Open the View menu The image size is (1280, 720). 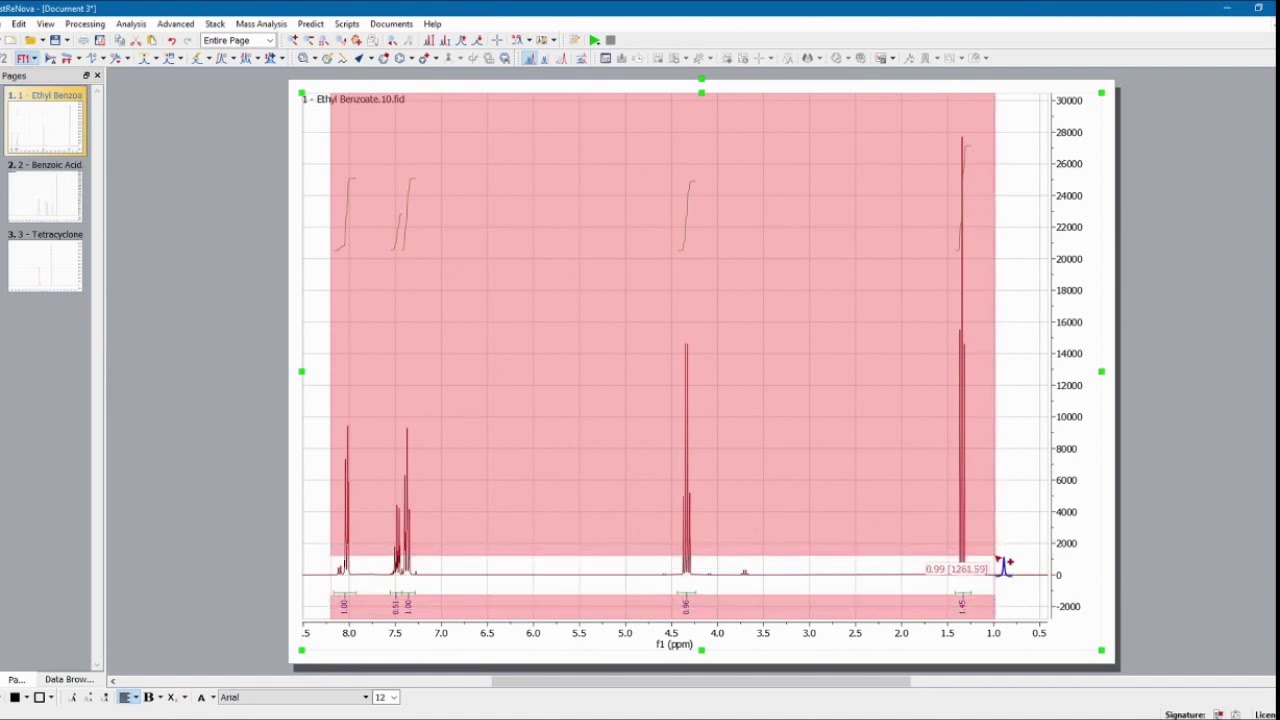45,24
